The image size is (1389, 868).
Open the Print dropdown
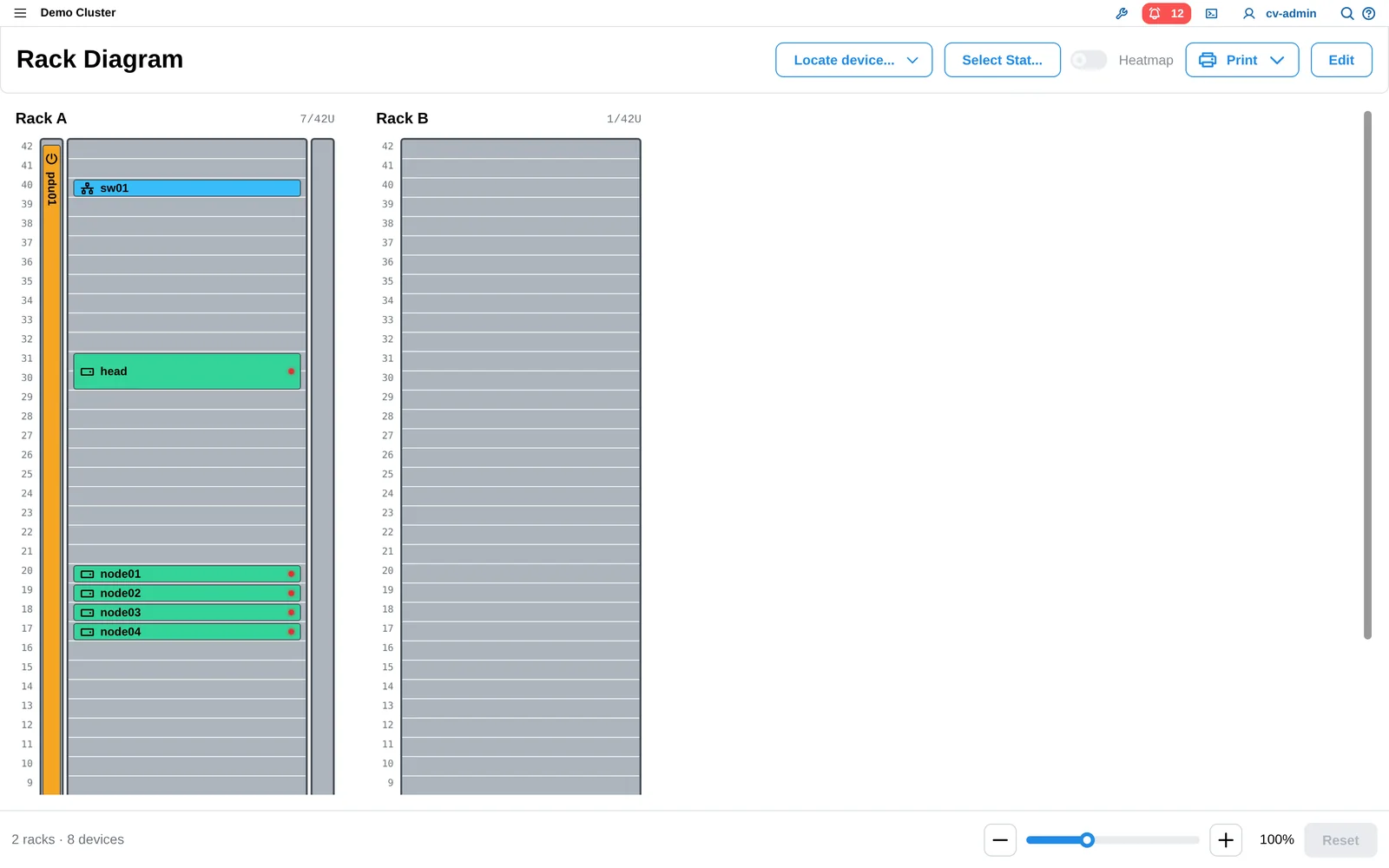coord(1241,60)
